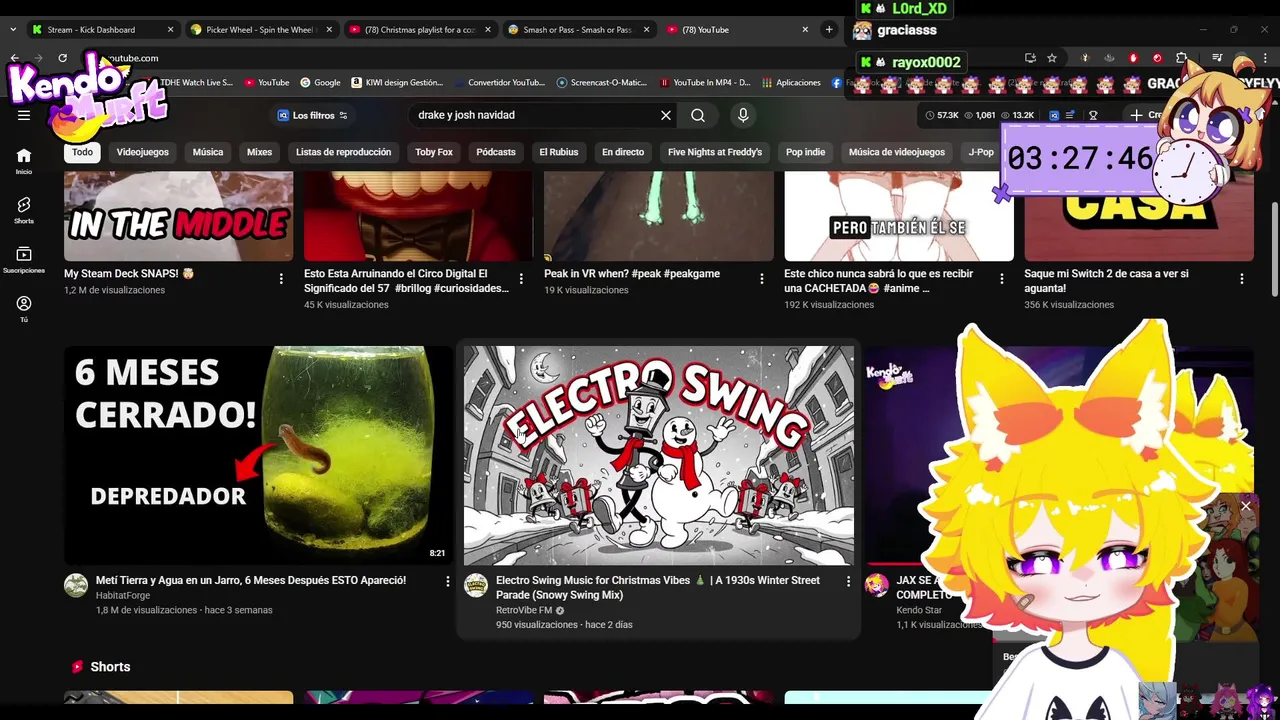Open Shorts from the left sidebar
The width and height of the screenshot is (1280, 720).
24,210
